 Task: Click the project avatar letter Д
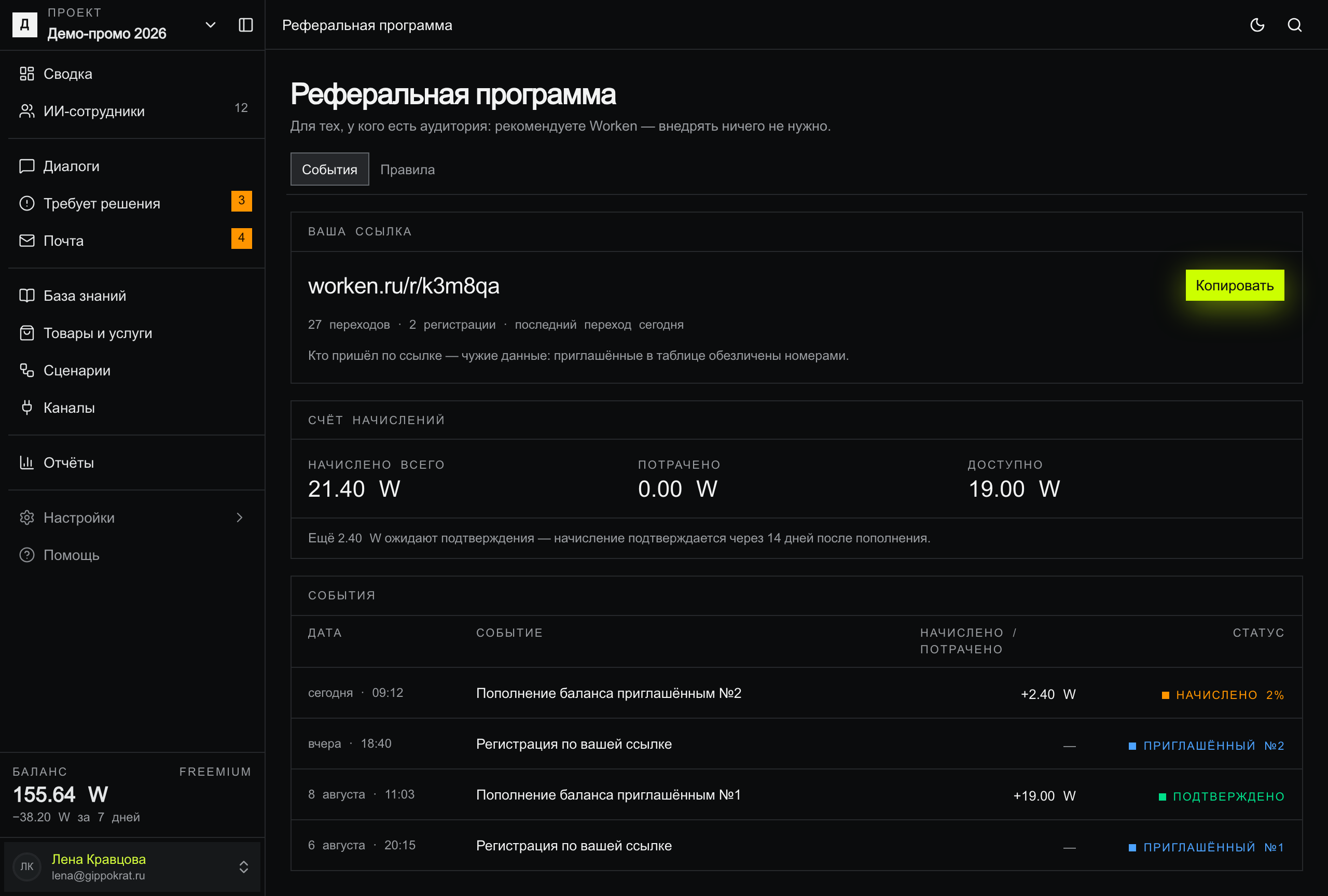[24, 25]
